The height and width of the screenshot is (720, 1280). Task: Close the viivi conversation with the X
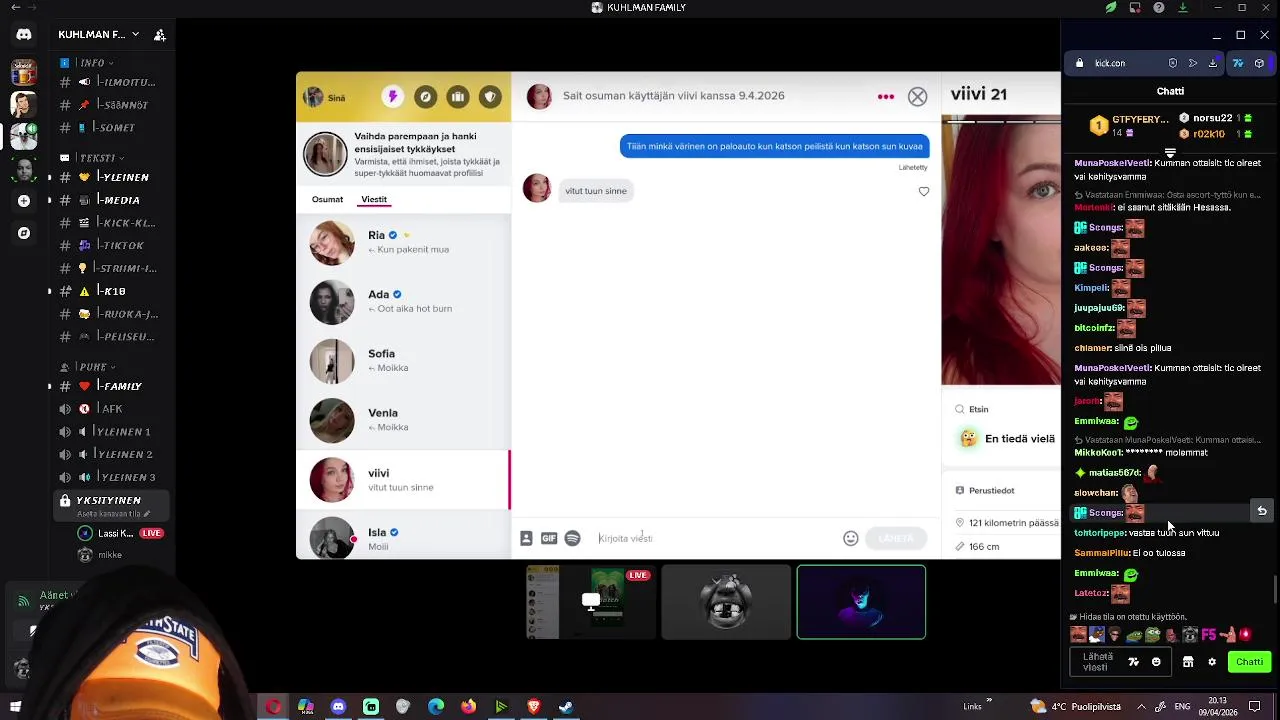pos(917,97)
